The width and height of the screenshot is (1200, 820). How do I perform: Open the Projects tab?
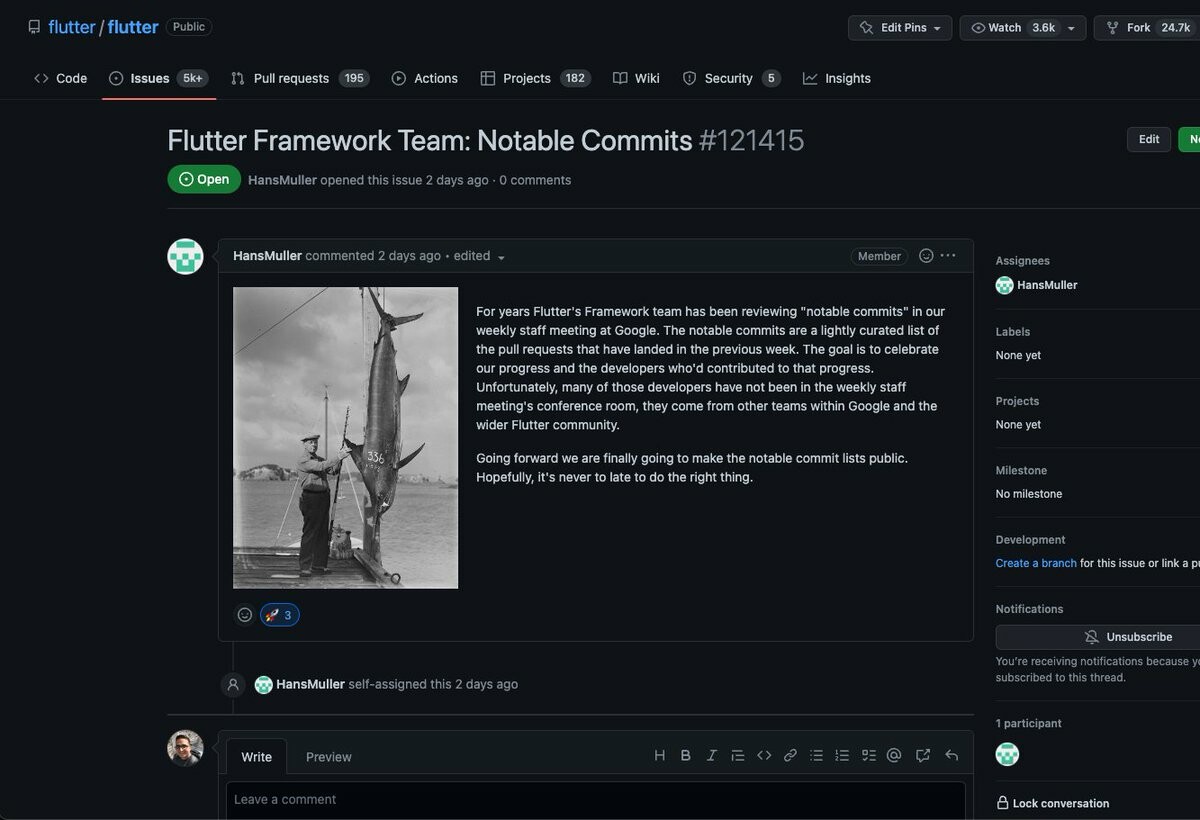click(x=535, y=78)
